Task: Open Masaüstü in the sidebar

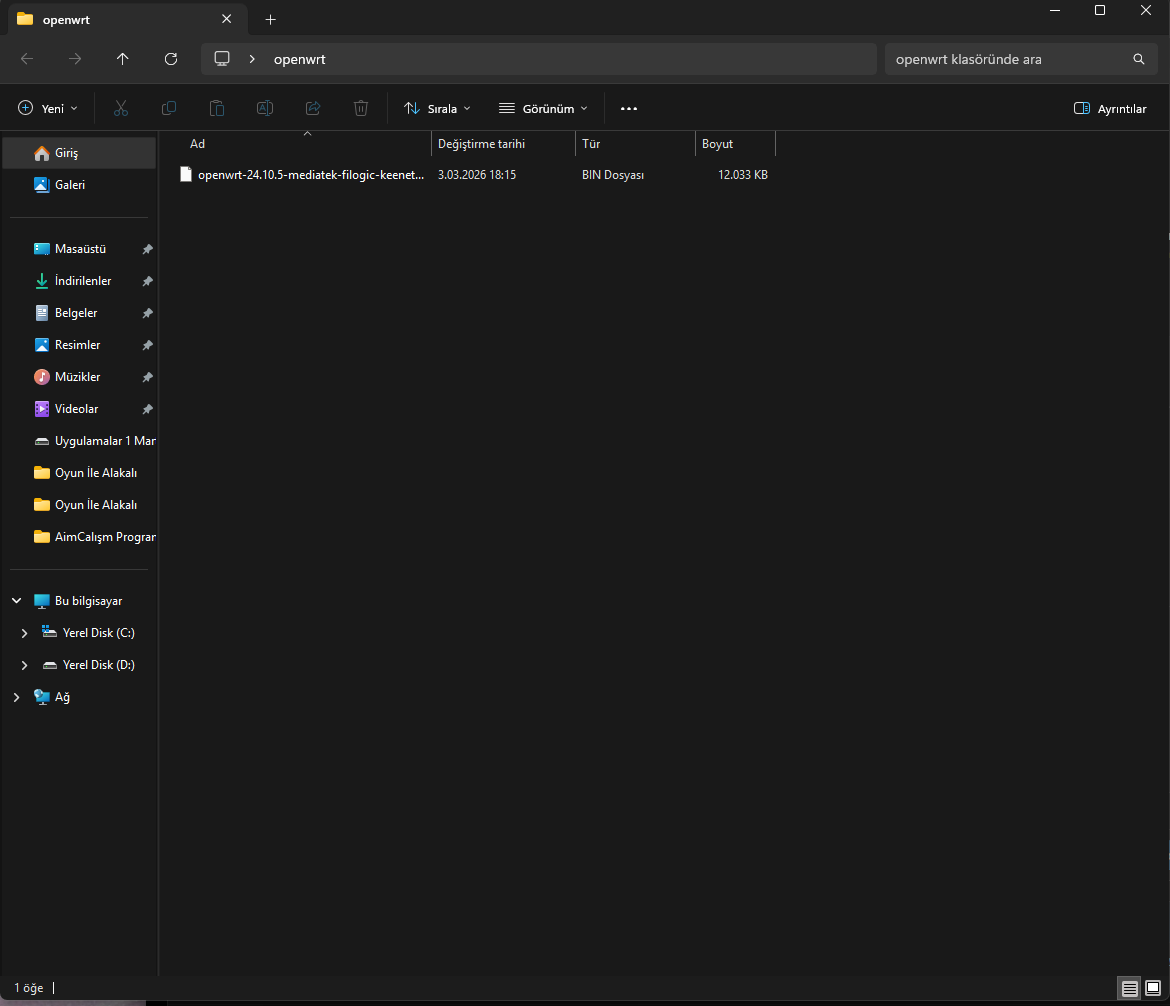Action: point(79,249)
